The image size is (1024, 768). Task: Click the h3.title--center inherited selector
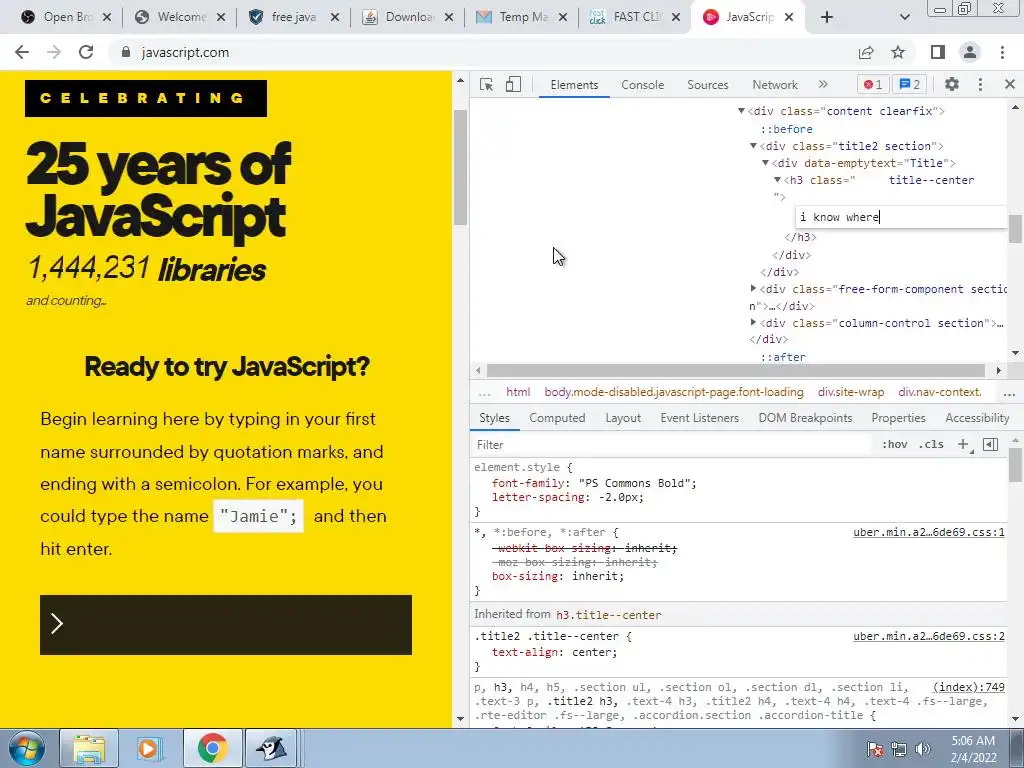click(x=609, y=615)
